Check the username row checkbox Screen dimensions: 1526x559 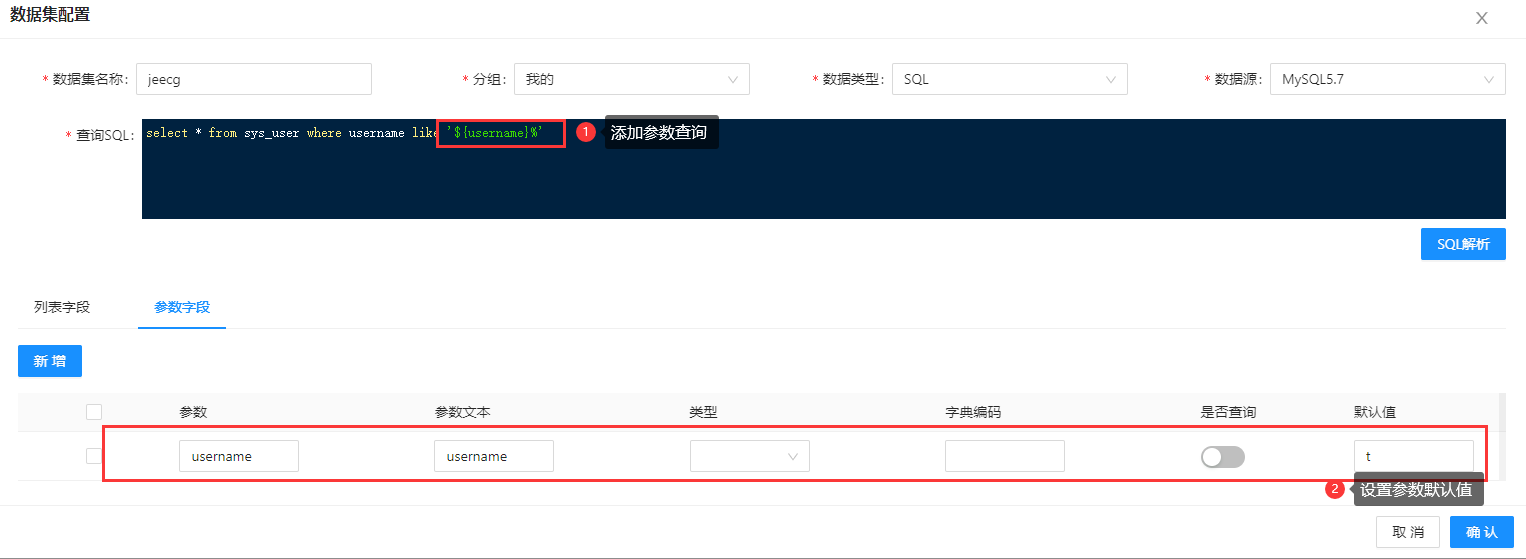94,456
